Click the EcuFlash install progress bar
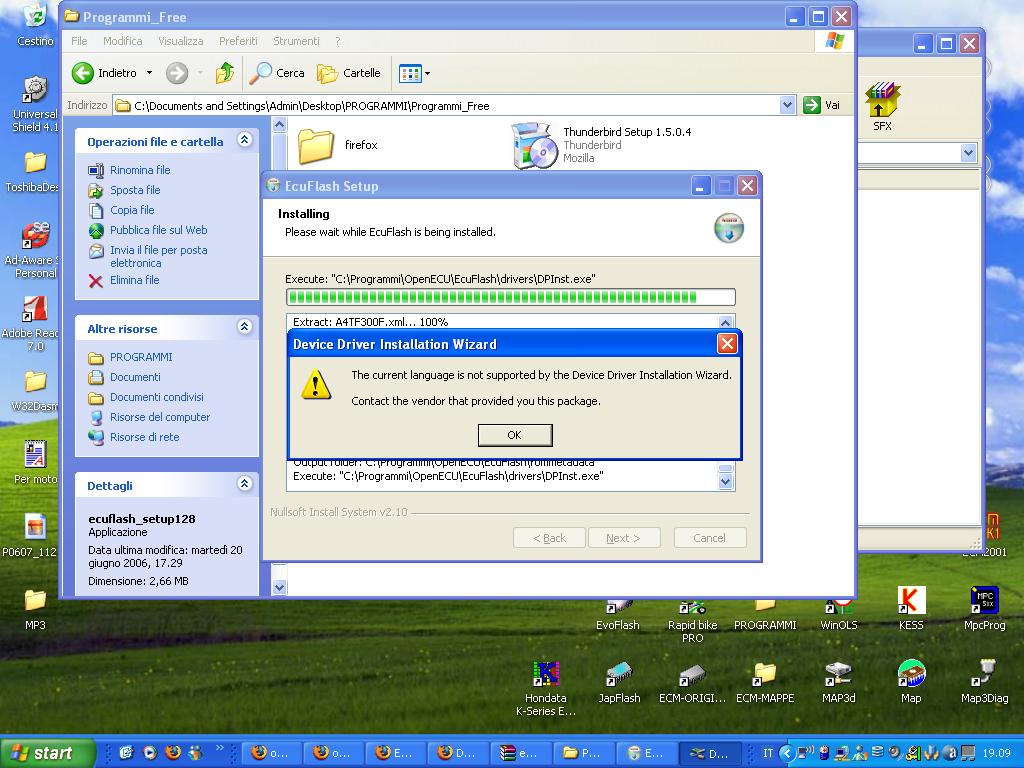 click(x=511, y=297)
